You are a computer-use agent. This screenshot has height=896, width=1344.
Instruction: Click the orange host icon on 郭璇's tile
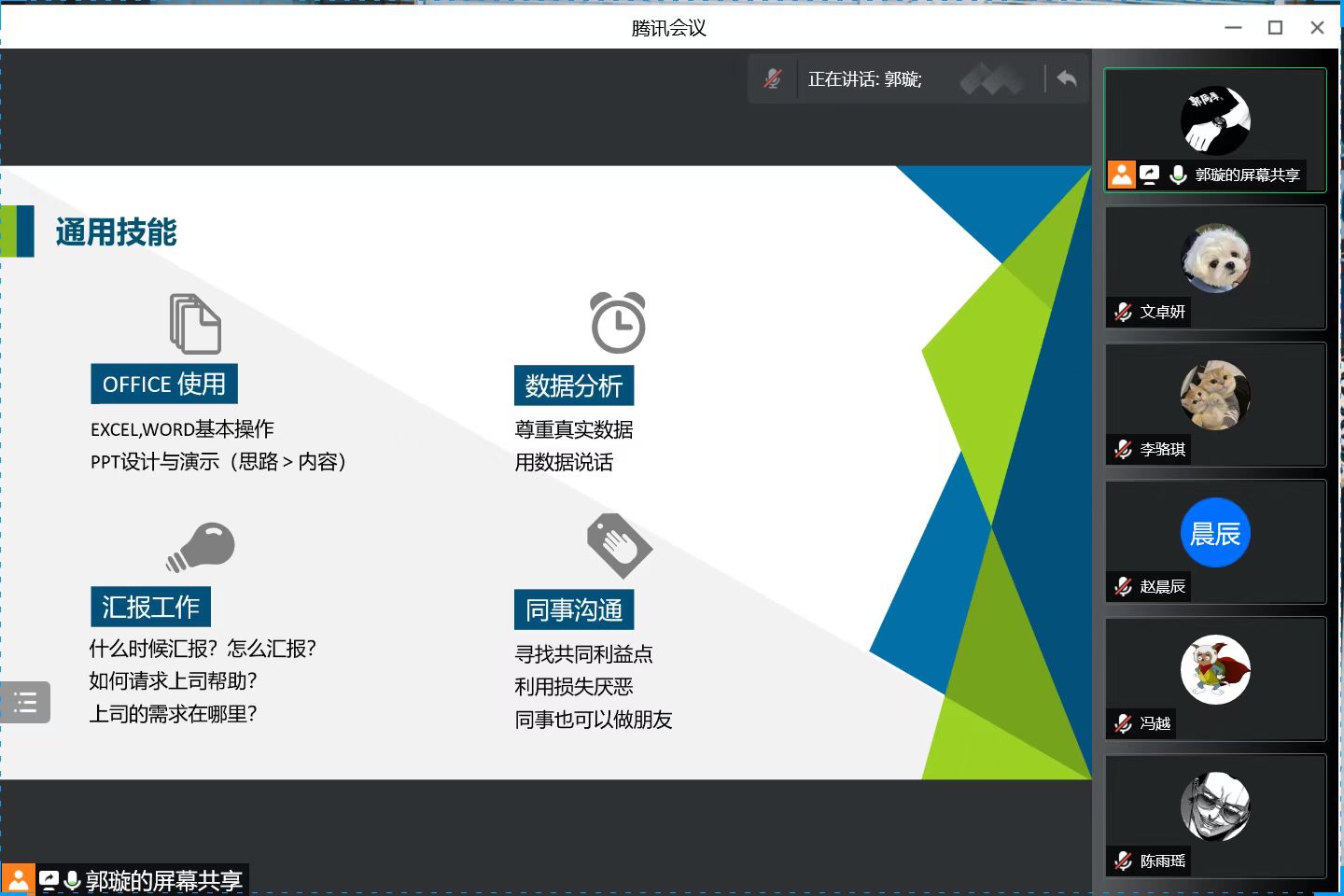click(x=1122, y=175)
